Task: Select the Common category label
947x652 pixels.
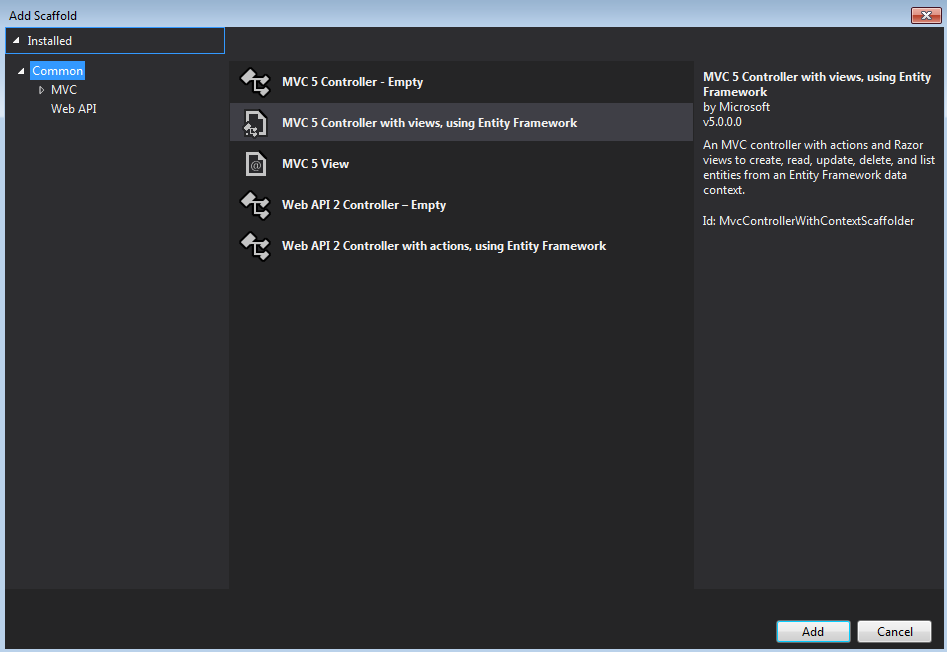Action: 57,71
